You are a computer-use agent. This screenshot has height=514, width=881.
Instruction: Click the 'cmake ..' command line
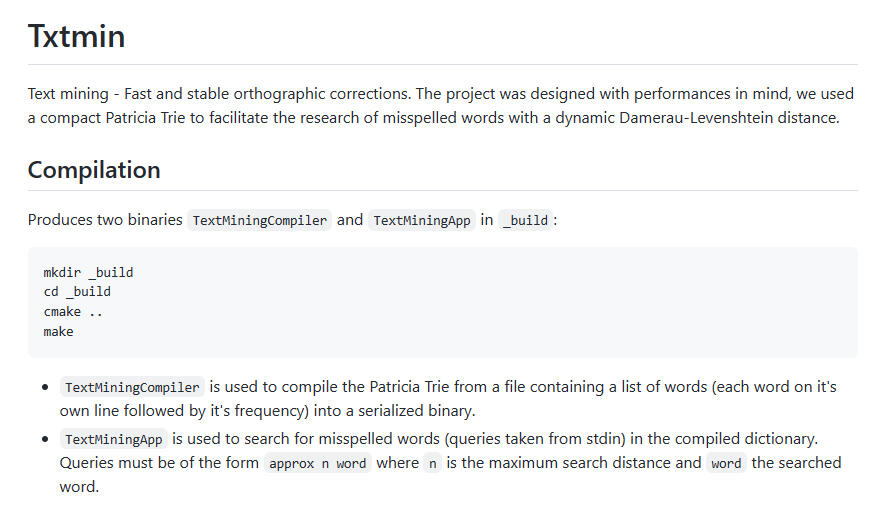(73, 312)
